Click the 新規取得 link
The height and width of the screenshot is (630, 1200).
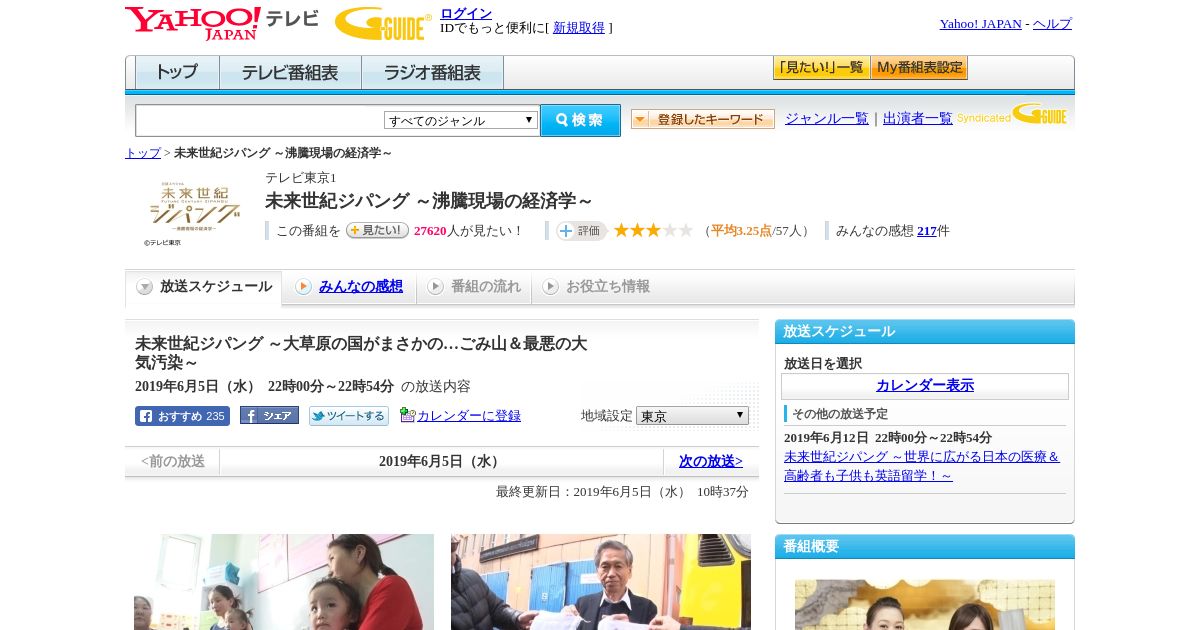[x=579, y=28]
